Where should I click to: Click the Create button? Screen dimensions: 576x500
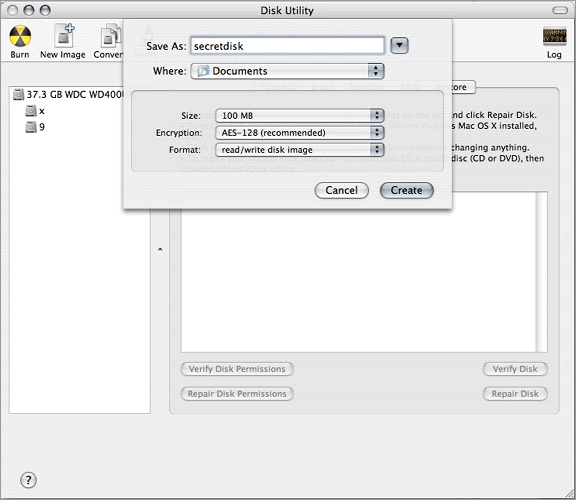point(407,190)
